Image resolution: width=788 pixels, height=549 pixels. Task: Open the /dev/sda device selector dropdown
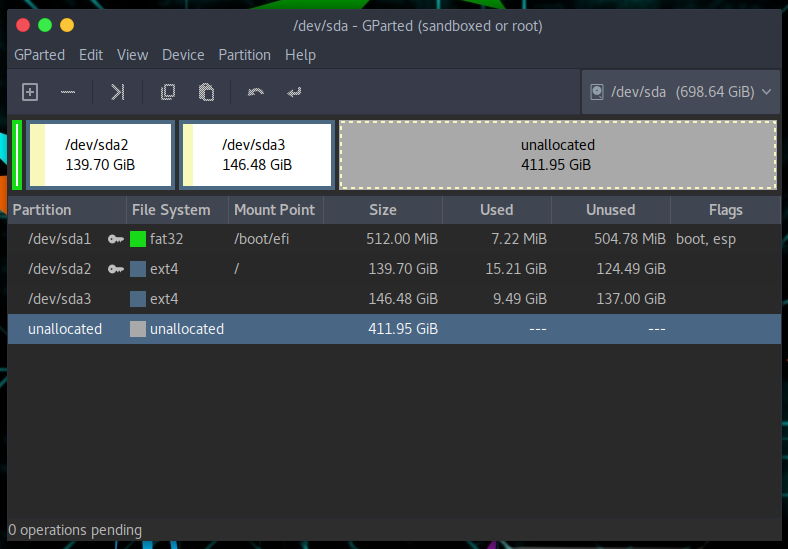(680, 92)
